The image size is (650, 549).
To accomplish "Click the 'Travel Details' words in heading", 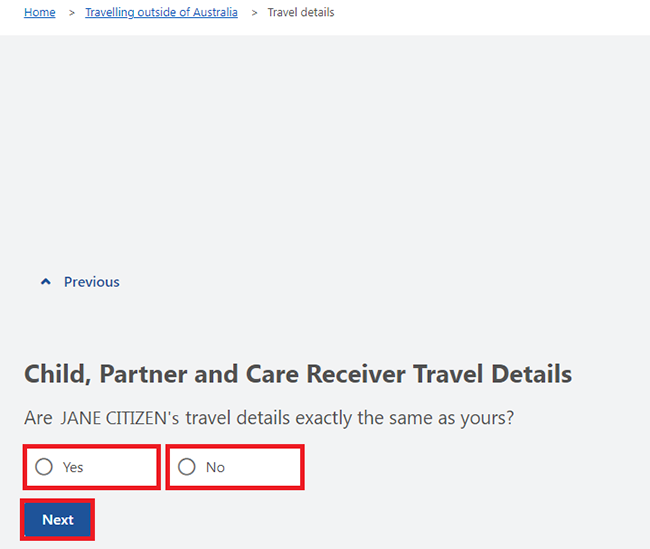I will [x=492, y=374].
